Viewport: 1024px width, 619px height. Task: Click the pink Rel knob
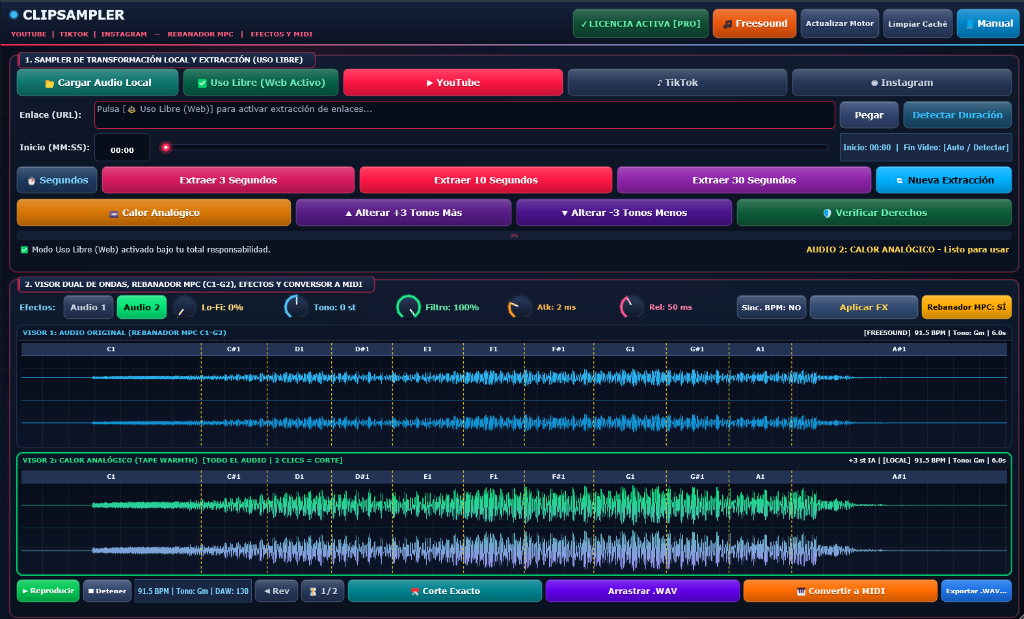pyautogui.click(x=632, y=307)
